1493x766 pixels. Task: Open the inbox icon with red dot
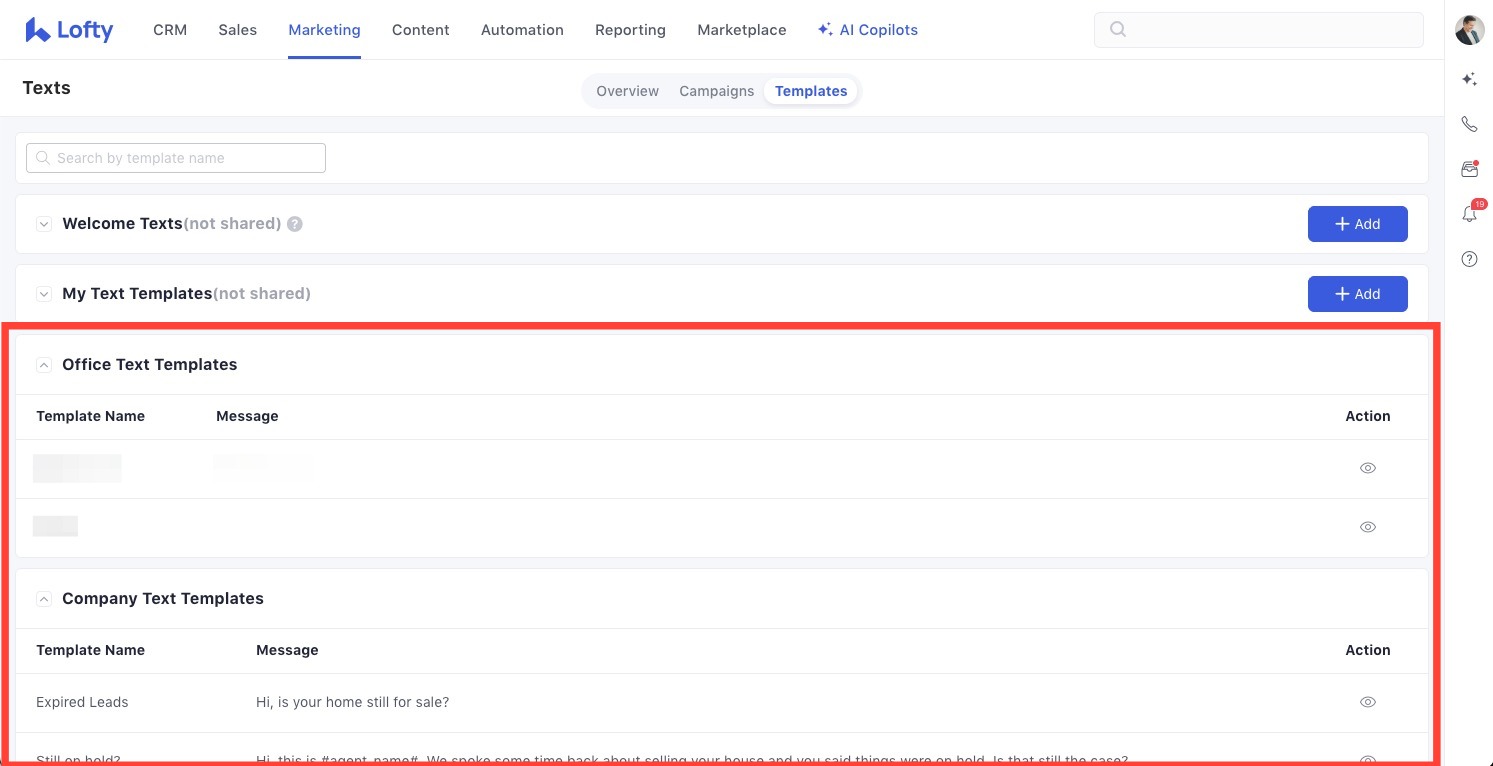click(x=1469, y=169)
